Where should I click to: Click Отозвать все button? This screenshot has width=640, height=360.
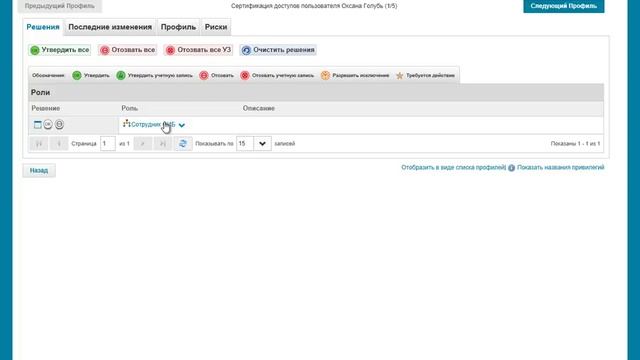(x=128, y=50)
